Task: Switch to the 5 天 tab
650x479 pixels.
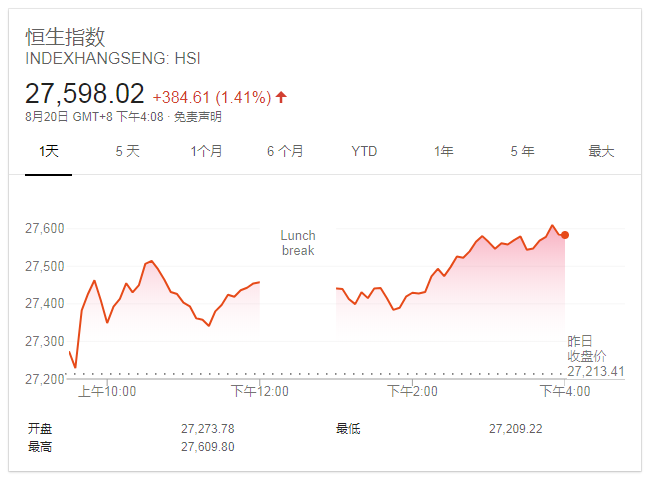Action: tap(127, 151)
